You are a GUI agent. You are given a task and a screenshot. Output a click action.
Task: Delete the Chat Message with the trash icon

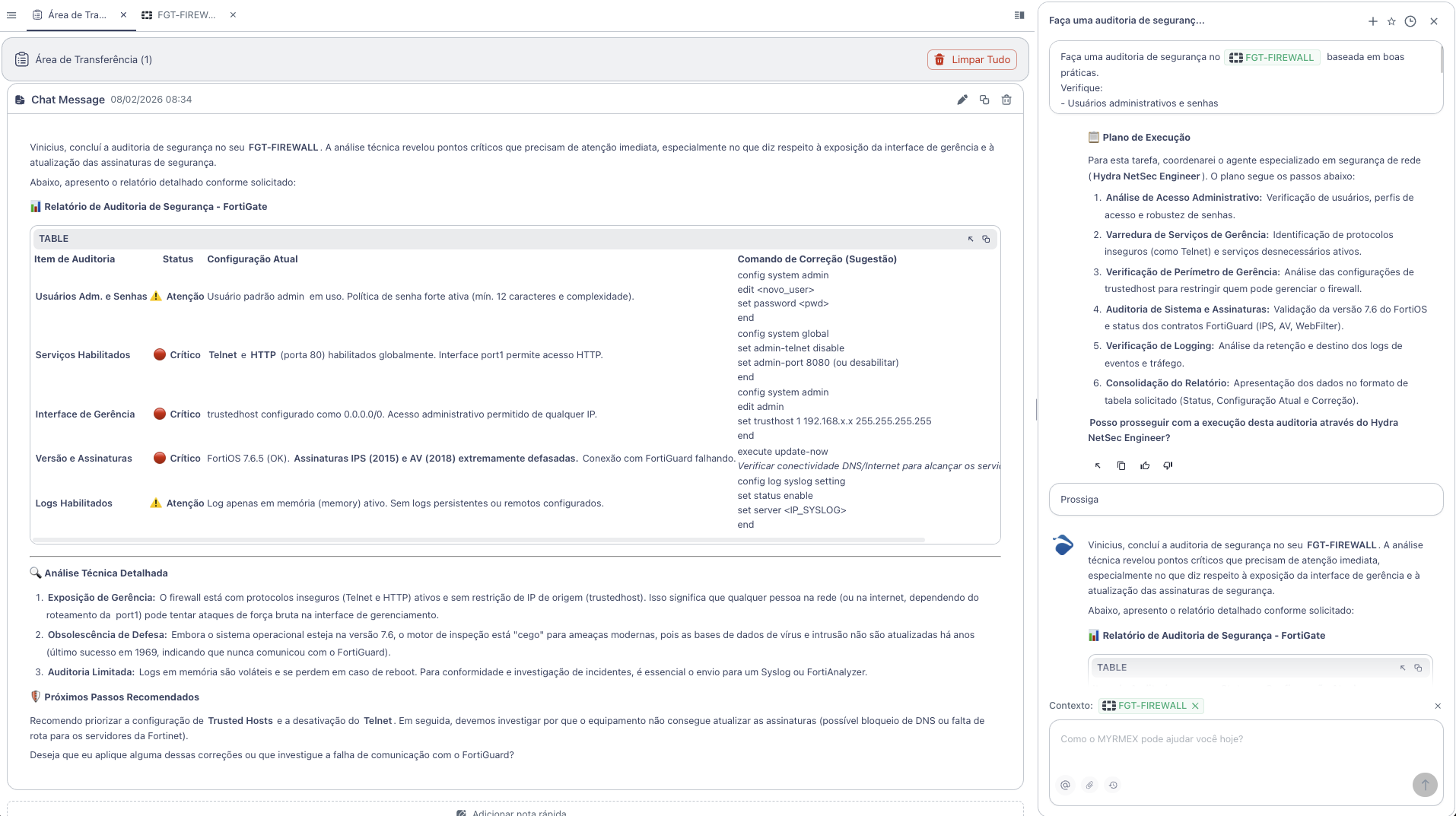[x=1006, y=100]
